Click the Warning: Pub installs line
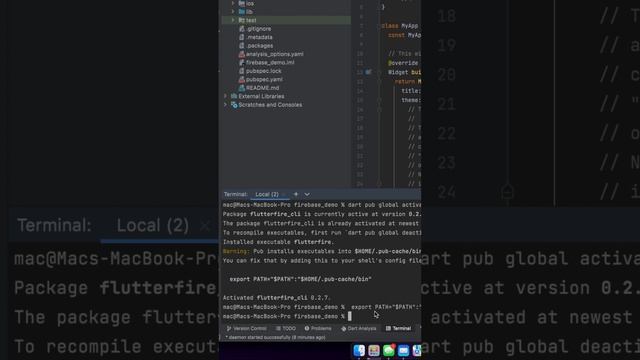The image size is (640, 360). [322, 251]
